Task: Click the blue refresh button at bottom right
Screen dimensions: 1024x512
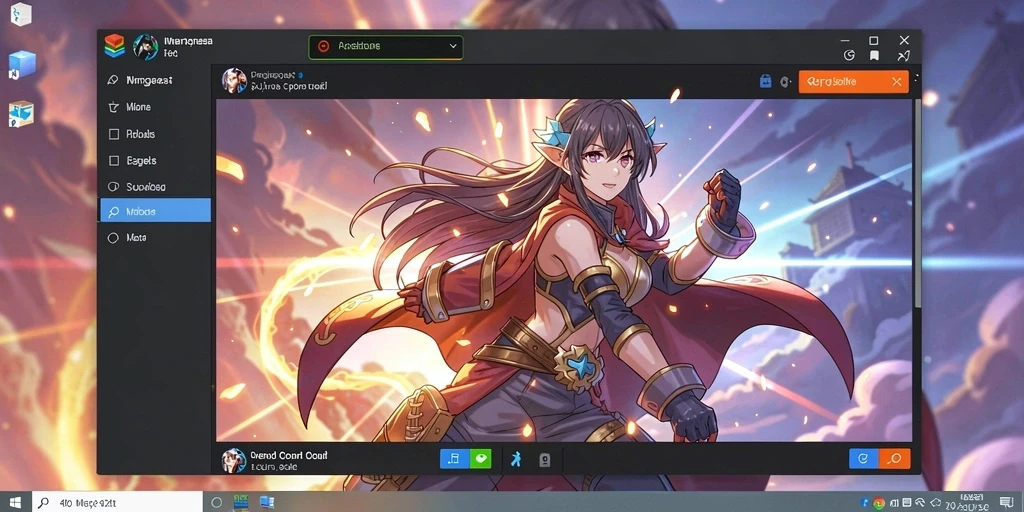Action: (x=863, y=459)
